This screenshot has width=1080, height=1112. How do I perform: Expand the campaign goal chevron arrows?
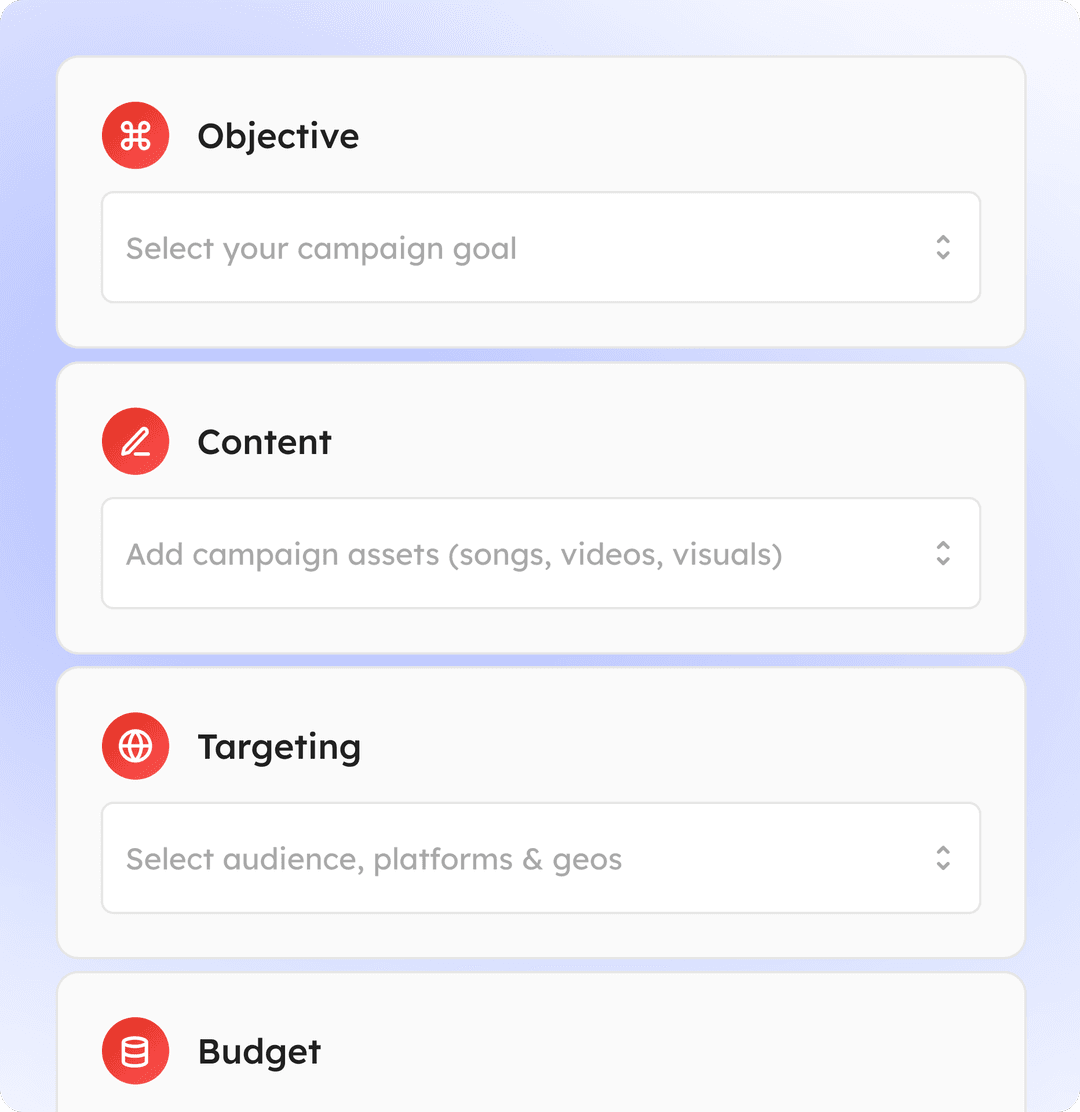pos(942,248)
